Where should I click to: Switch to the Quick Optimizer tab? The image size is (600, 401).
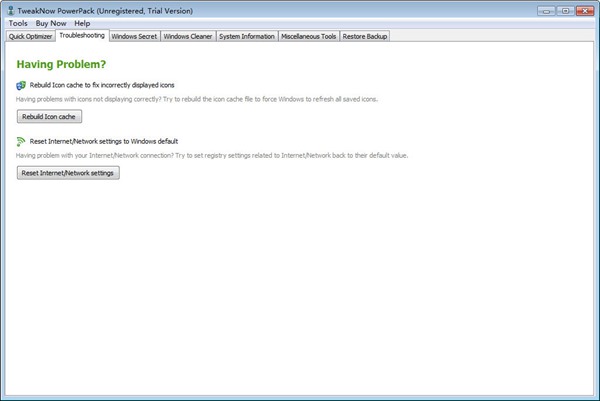point(31,36)
